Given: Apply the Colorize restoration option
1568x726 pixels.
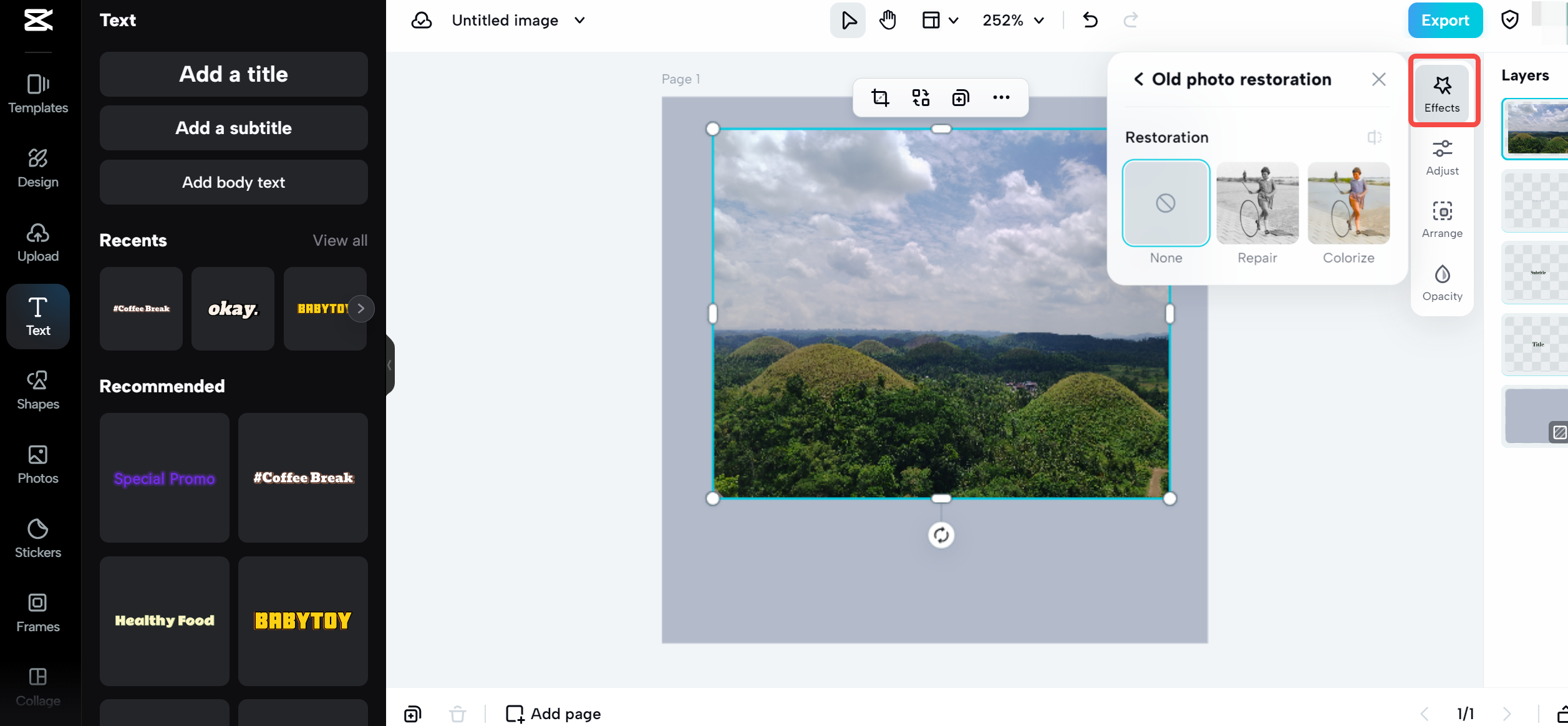Looking at the screenshot, I should (x=1348, y=203).
